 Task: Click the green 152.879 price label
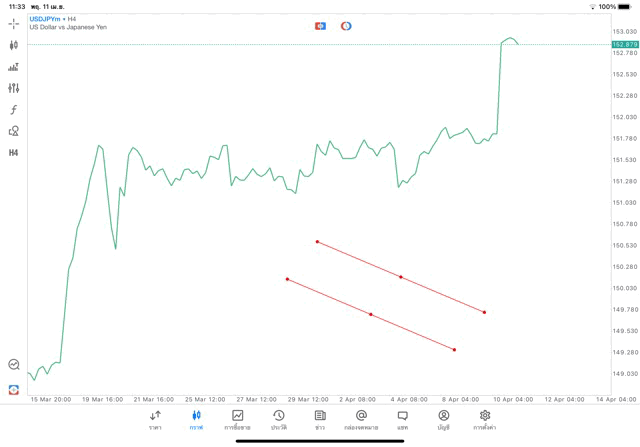(625, 44)
